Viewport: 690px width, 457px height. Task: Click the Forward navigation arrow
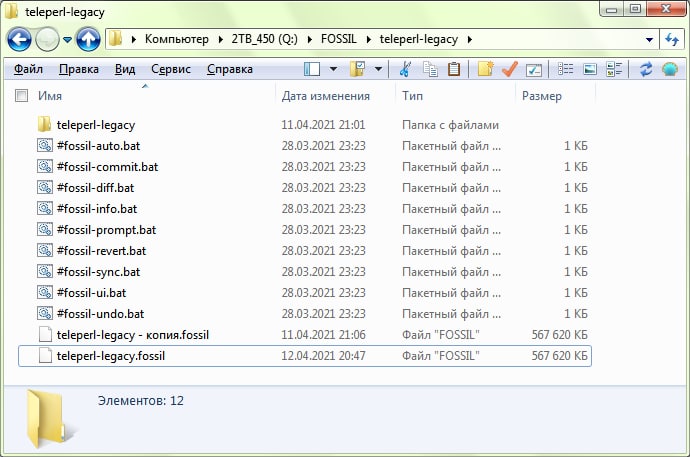tap(47, 40)
